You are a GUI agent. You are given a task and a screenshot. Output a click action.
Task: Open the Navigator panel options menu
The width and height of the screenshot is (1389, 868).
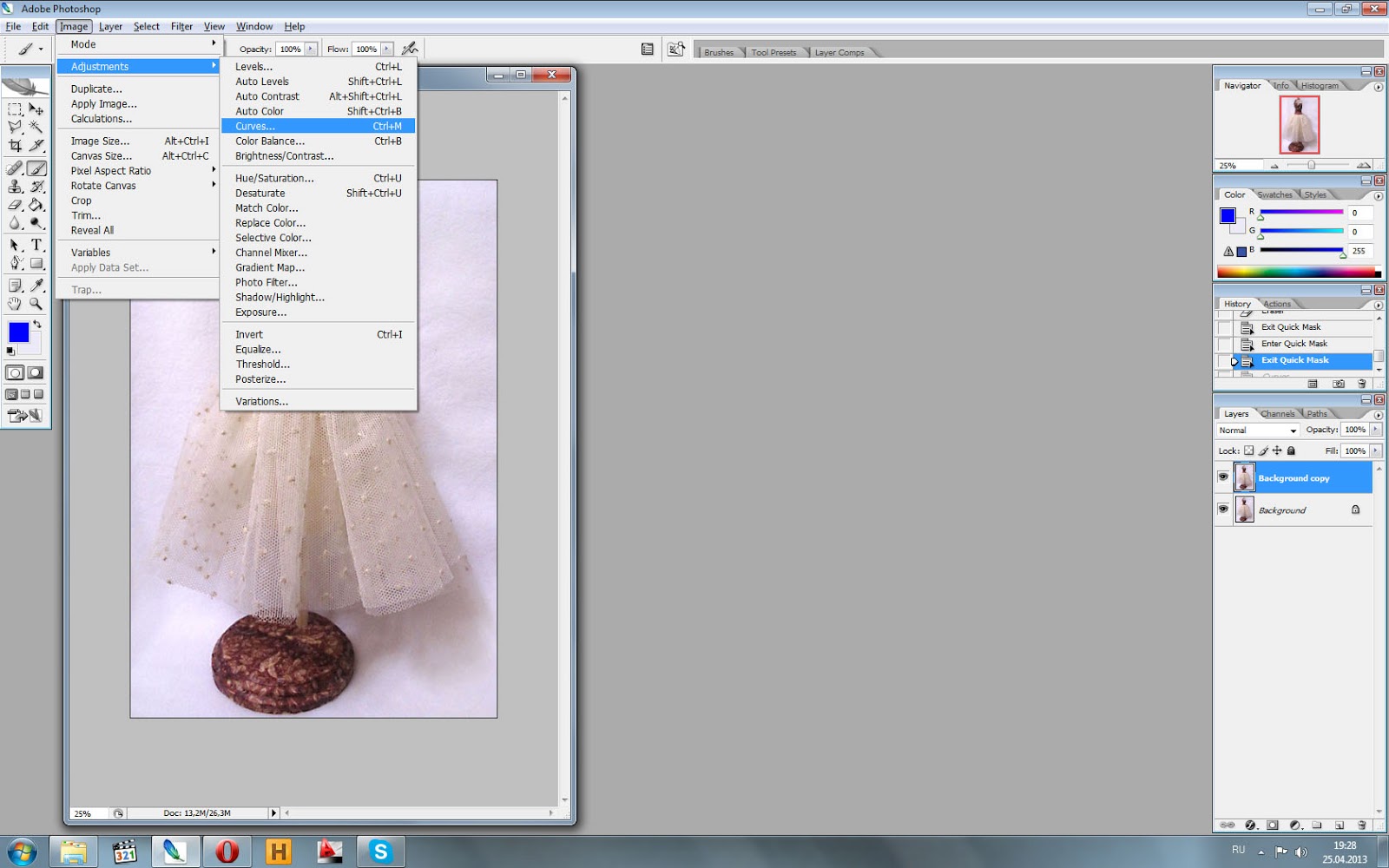point(1378,87)
